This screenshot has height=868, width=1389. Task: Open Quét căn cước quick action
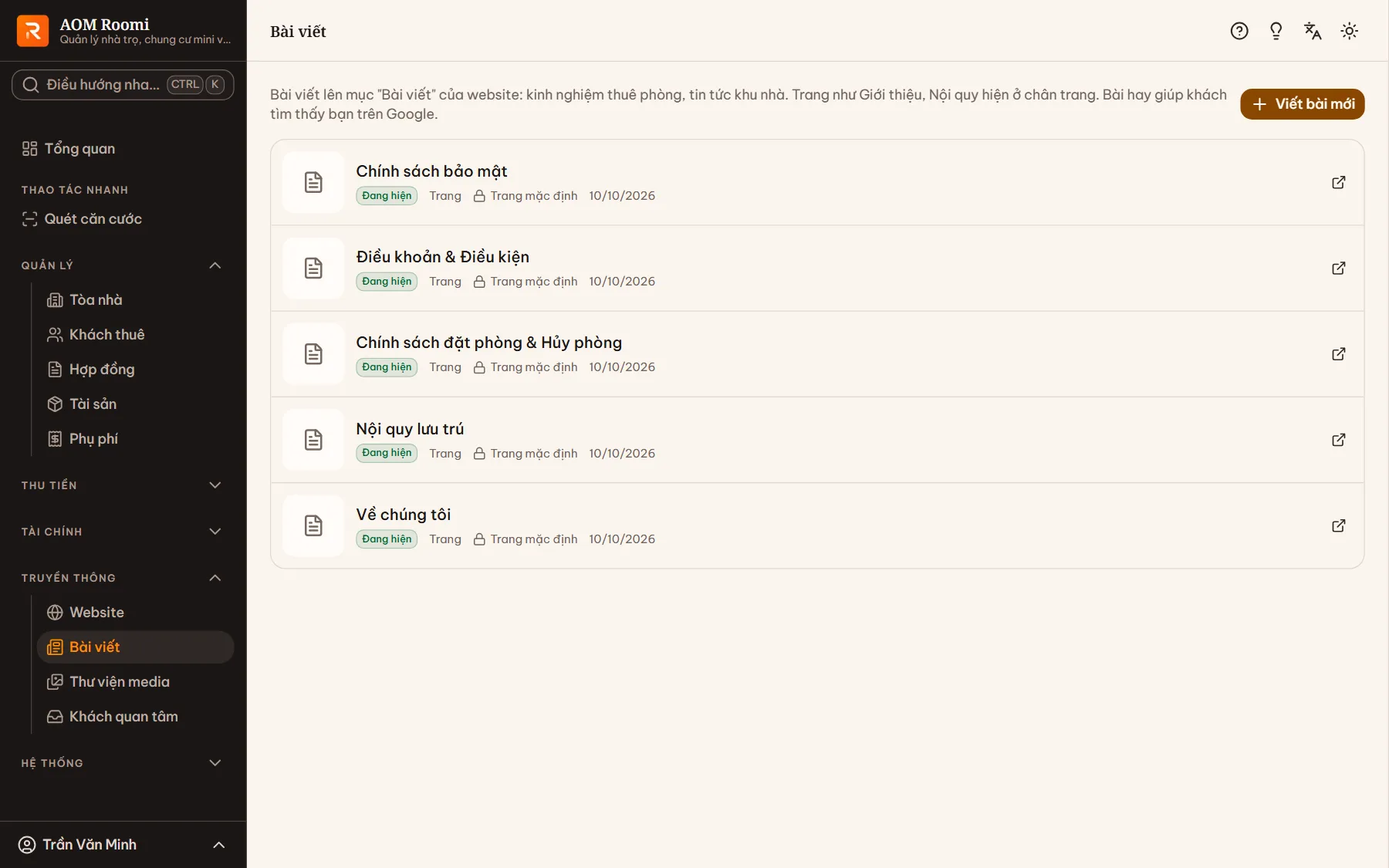123,219
